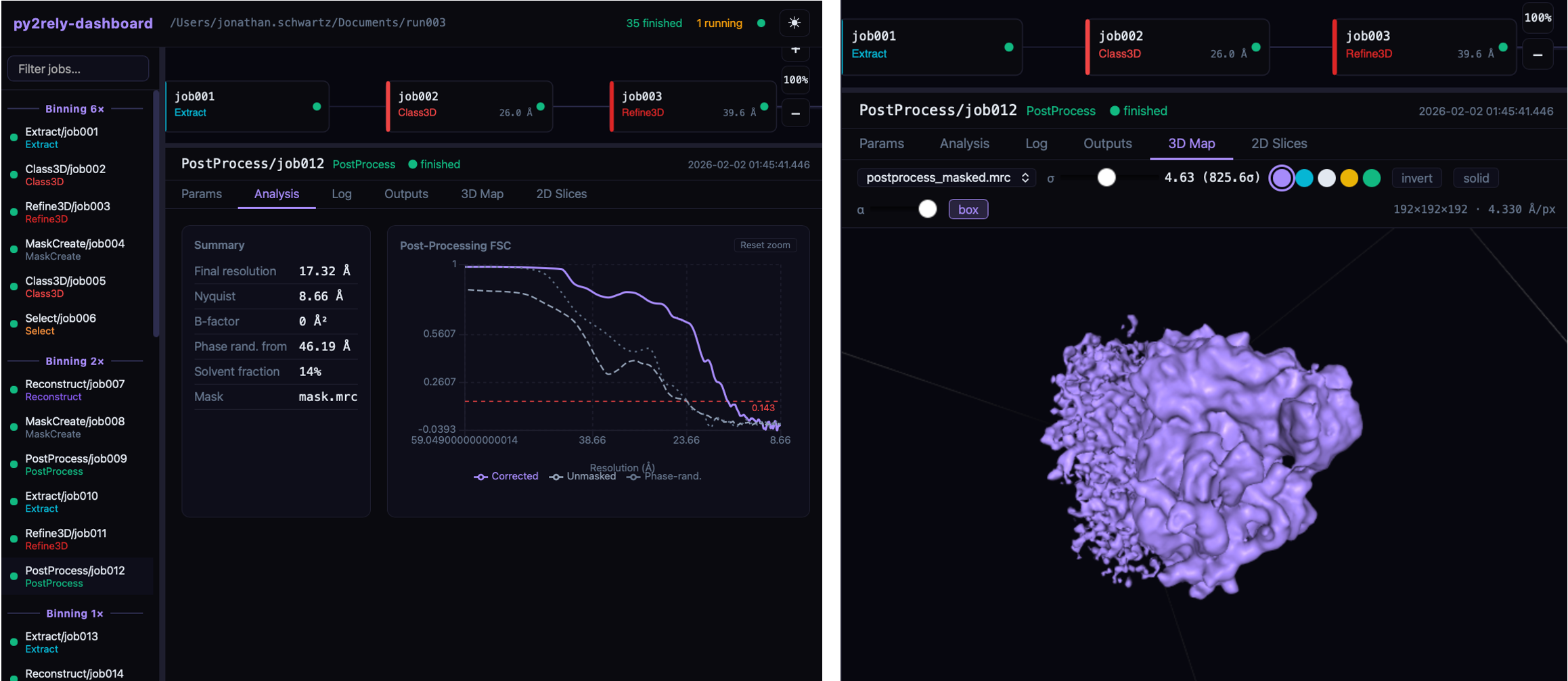Toggle the box outline option
Image resolution: width=1568 pixels, height=681 pixels.
point(968,210)
